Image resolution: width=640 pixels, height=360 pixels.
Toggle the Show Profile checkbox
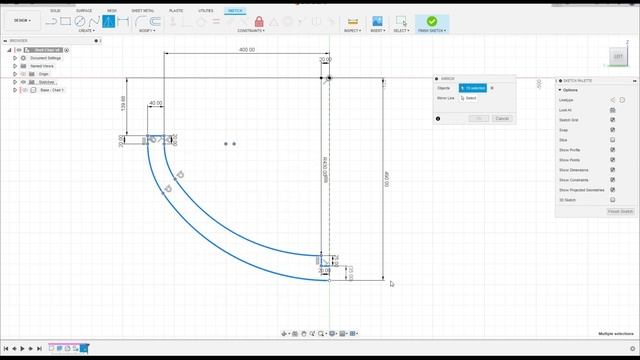pyautogui.click(x=613, y=150)
